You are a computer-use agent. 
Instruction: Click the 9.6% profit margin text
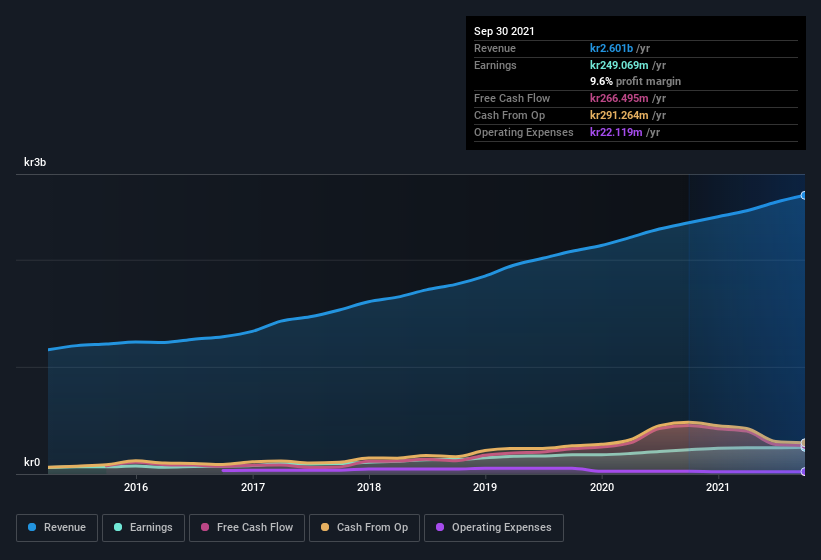[x=636, y=81]
